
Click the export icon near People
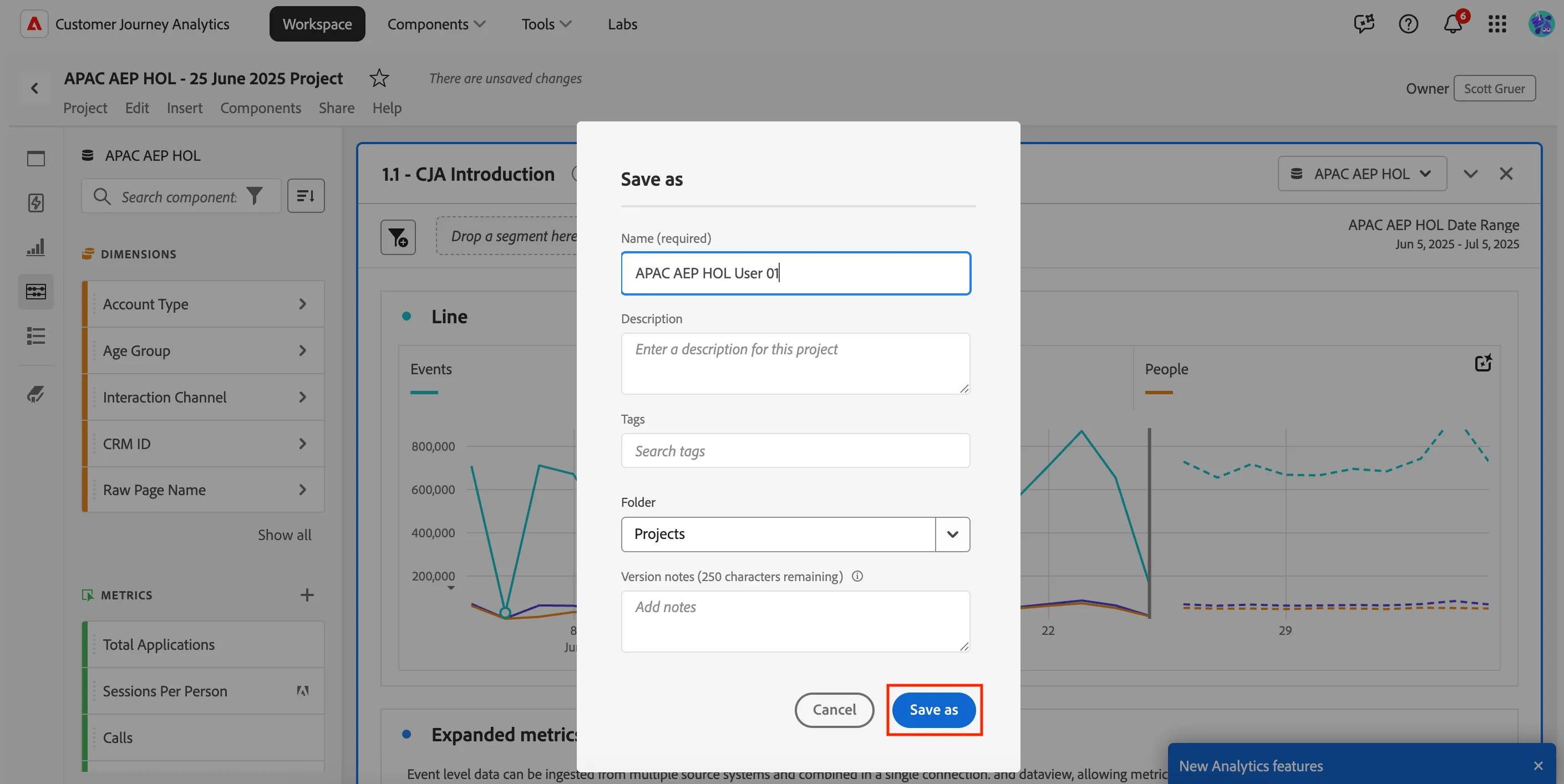[1483, 363]
